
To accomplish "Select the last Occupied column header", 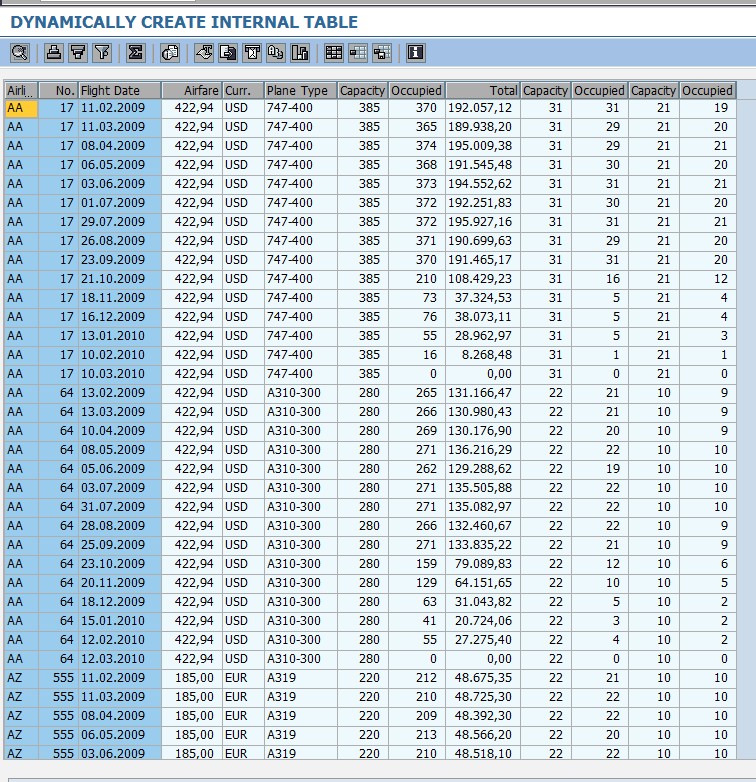I will [x=708, y=91].
